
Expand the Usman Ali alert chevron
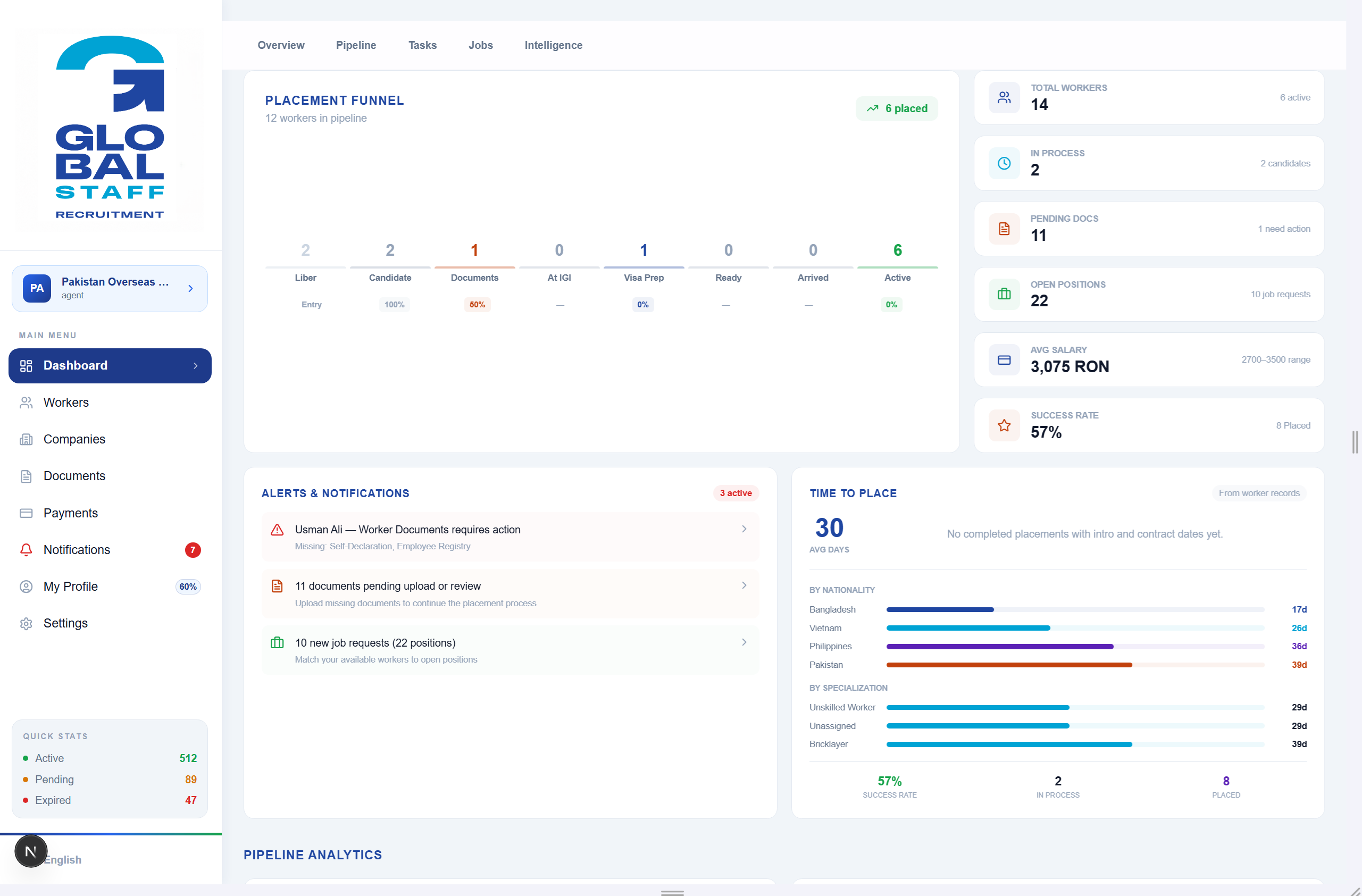tap(744, 529)
